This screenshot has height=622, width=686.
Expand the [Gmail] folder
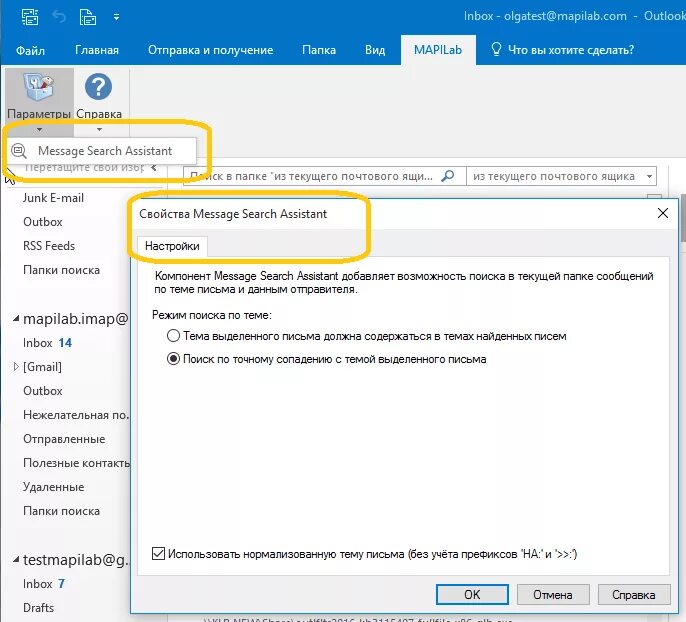coord(16,367)
